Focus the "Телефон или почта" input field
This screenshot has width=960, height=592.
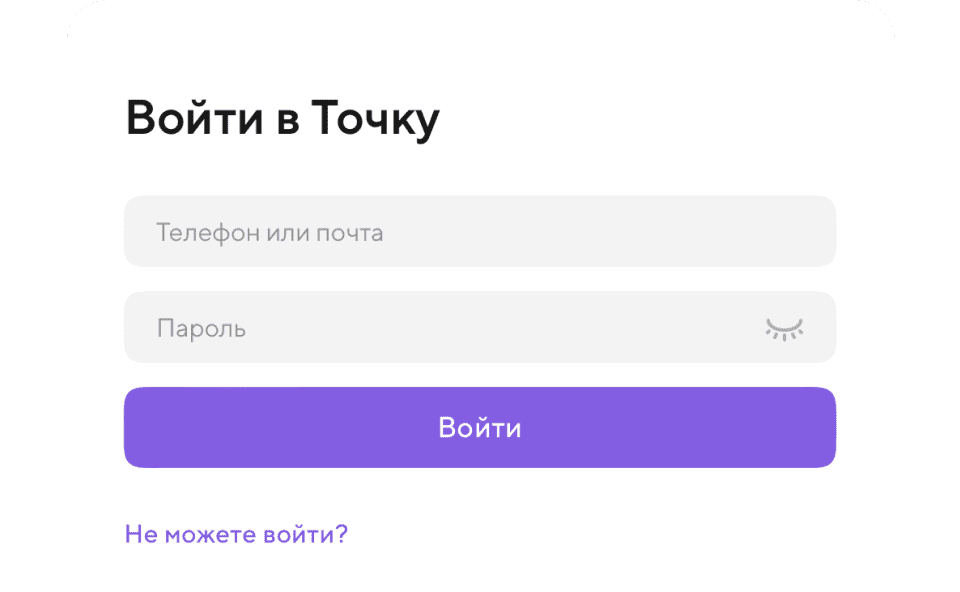pos(480,232)
